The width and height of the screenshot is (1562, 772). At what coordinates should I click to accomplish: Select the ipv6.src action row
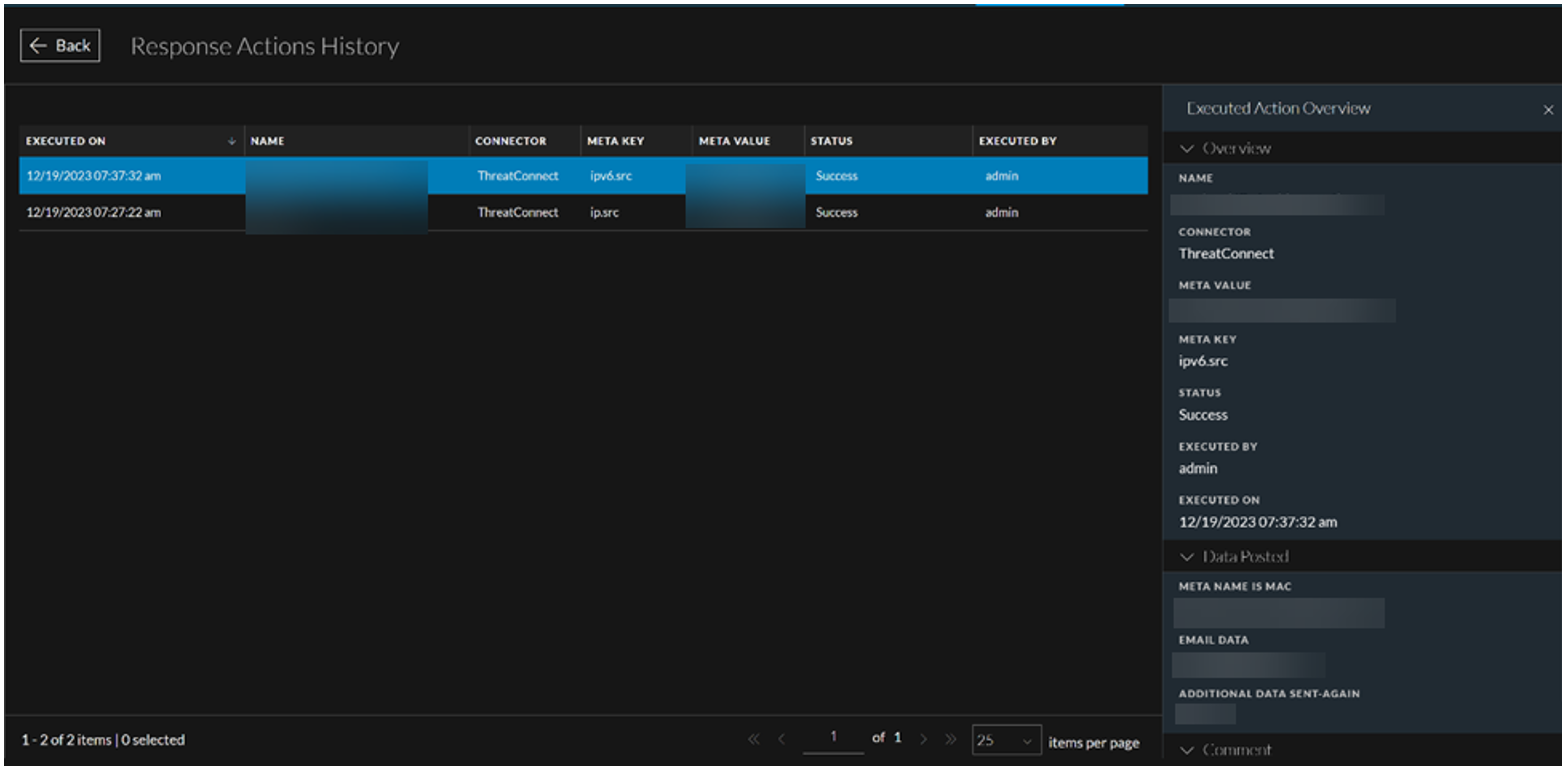609,177
